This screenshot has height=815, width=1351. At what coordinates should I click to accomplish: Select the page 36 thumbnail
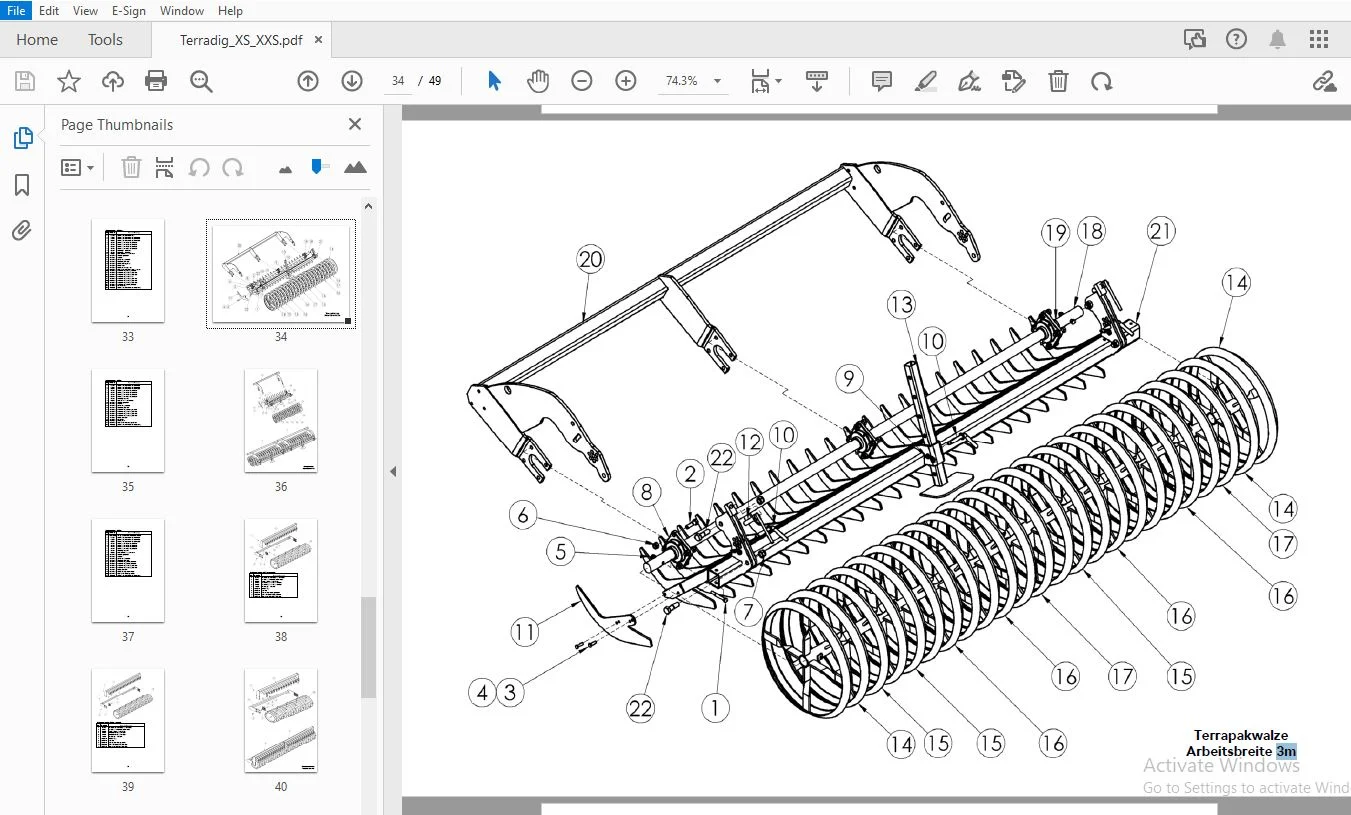tap(281, 421)
